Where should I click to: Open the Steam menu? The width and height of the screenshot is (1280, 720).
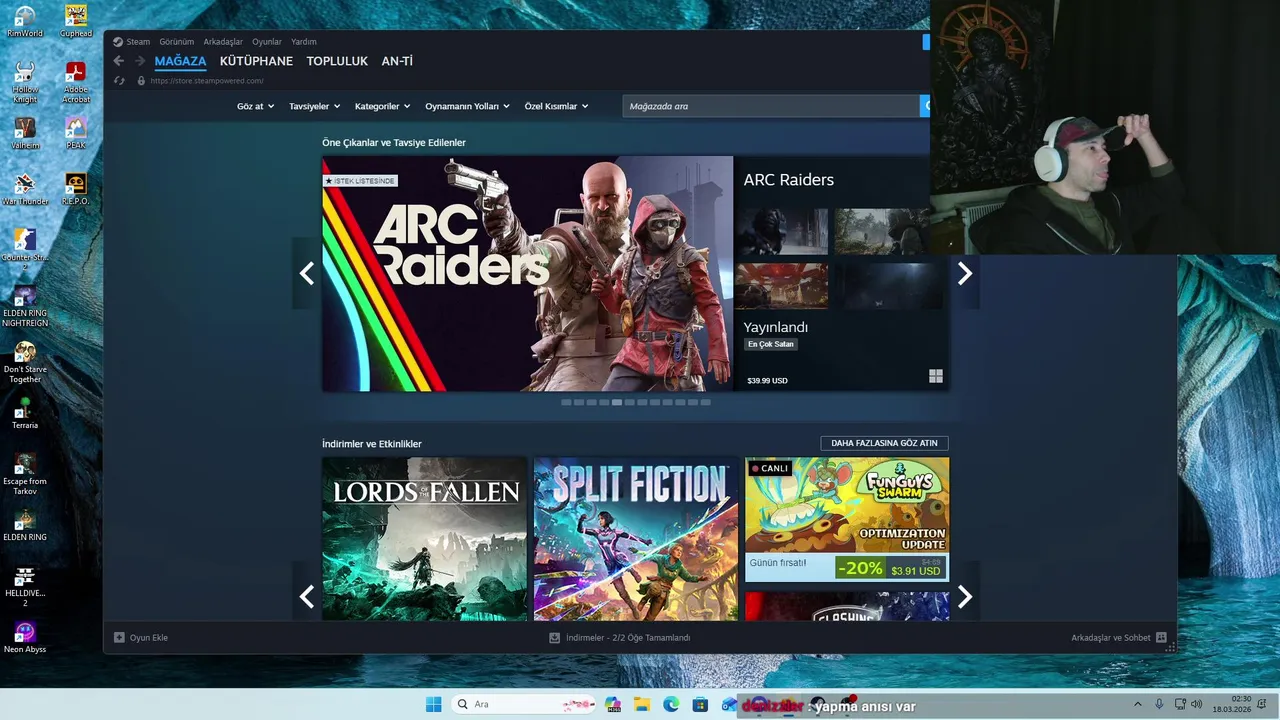click(x=131, y=42)
